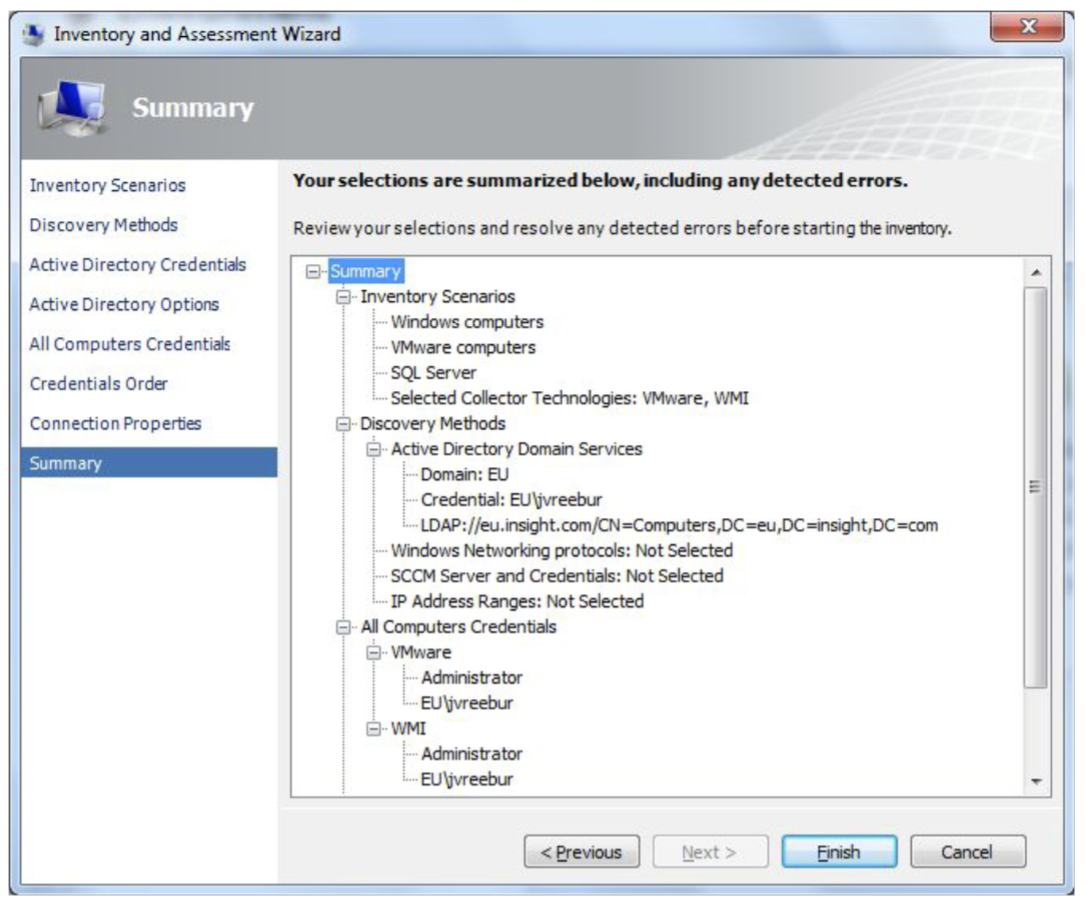Select the Windows computers tree row
Screen dimensions: 1086x906
(467, 322)
